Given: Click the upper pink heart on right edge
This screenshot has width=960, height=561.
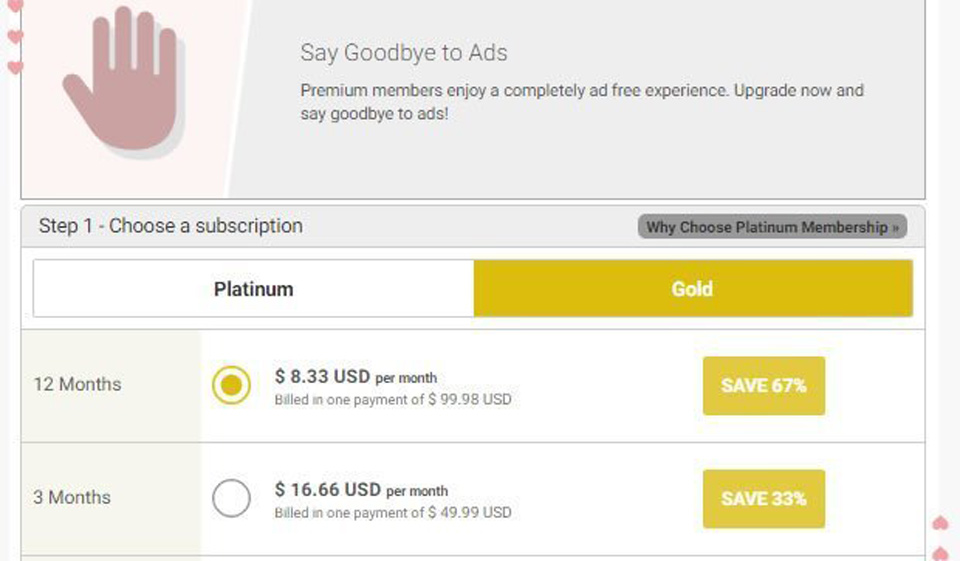Looking at the screenshot, I should (x=940, y=523).
